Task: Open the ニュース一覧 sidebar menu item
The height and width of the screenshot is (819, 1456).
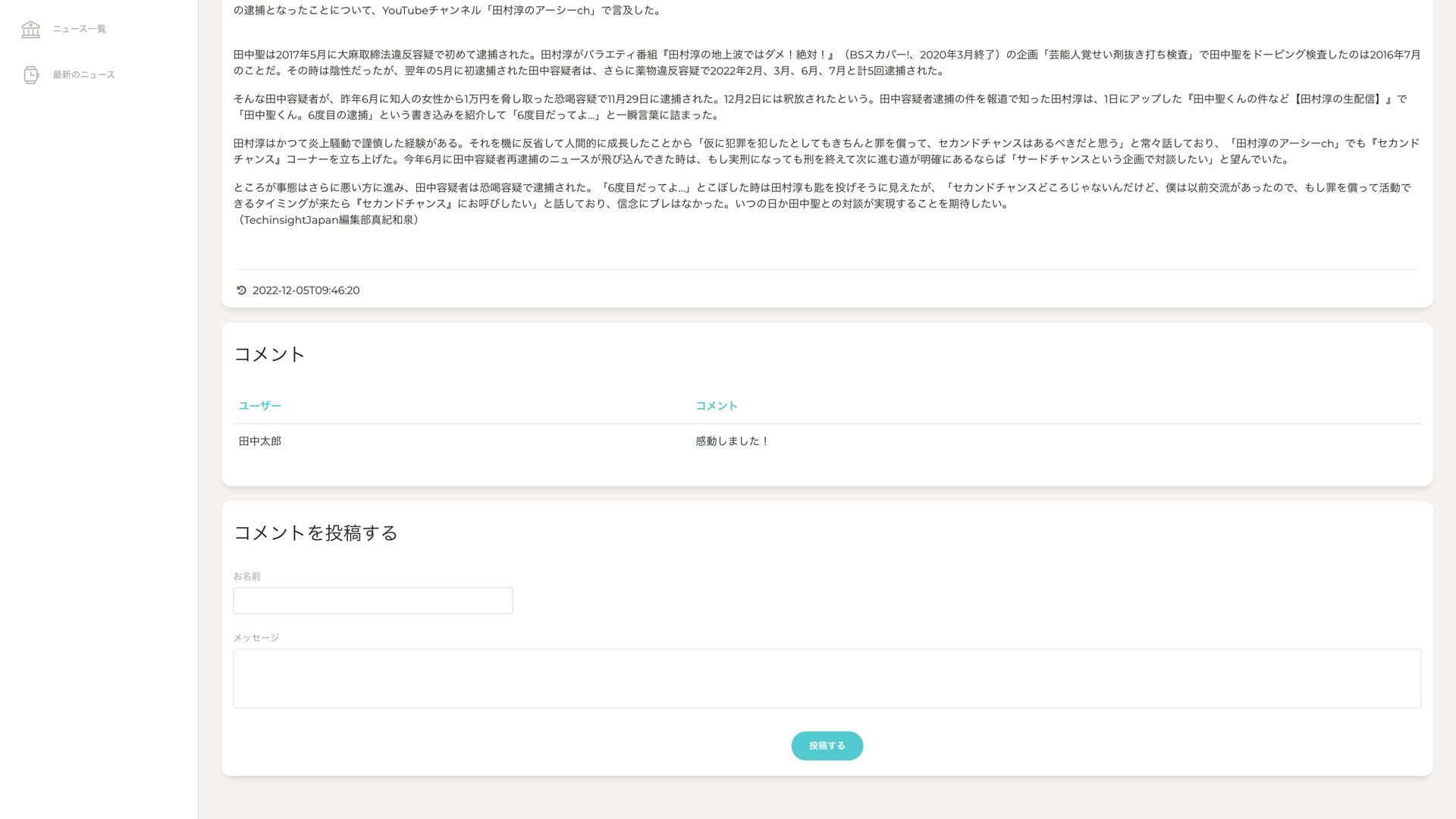Action: (x=79, y=29)
